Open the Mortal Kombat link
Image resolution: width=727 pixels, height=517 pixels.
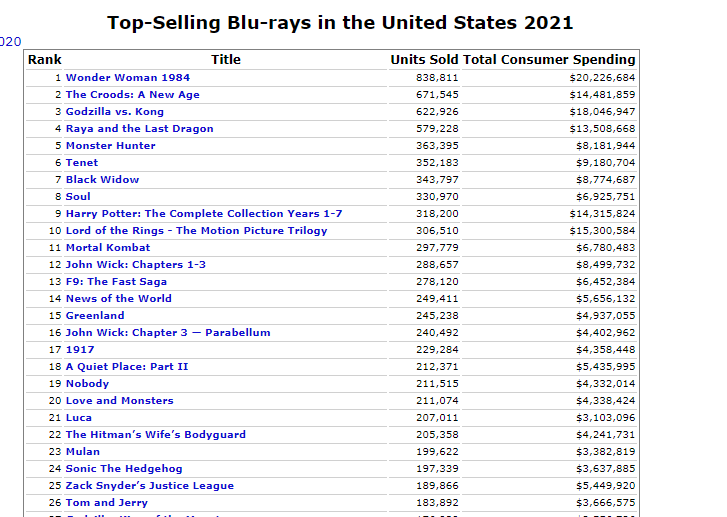(x=108, y=248)
